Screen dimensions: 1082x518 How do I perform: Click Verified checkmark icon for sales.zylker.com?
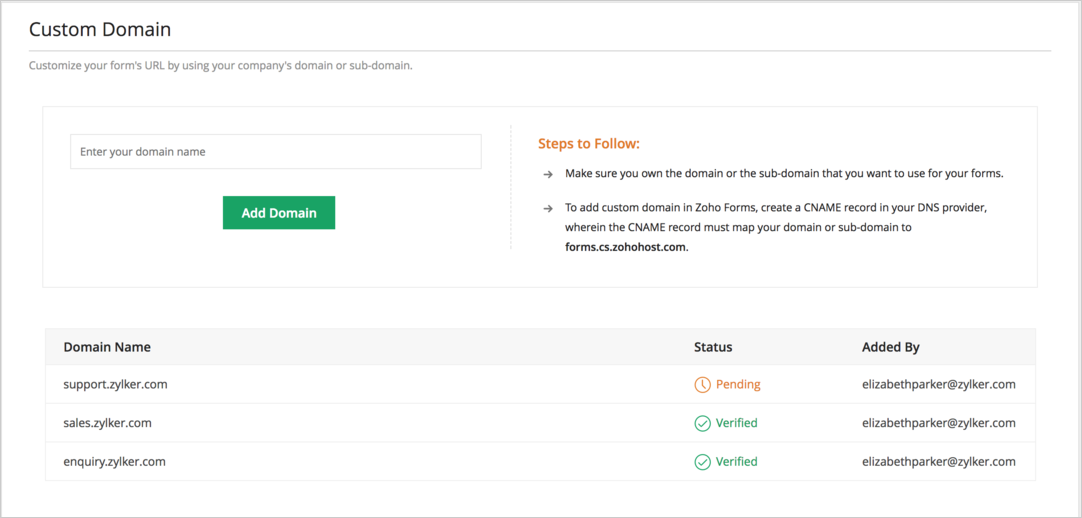click(703, 423)
